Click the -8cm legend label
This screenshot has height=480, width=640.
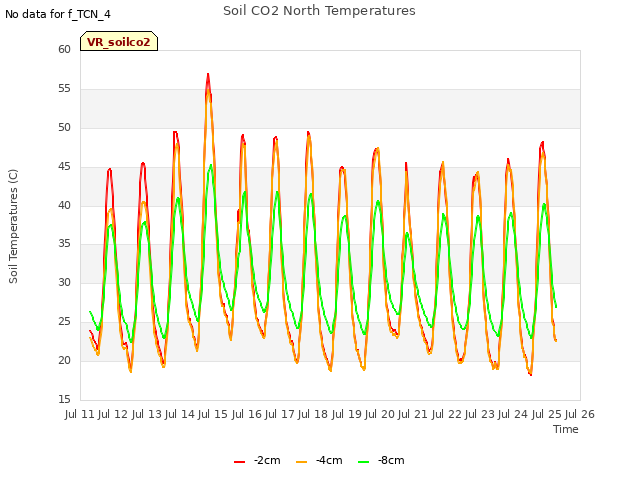pos(391,460)
